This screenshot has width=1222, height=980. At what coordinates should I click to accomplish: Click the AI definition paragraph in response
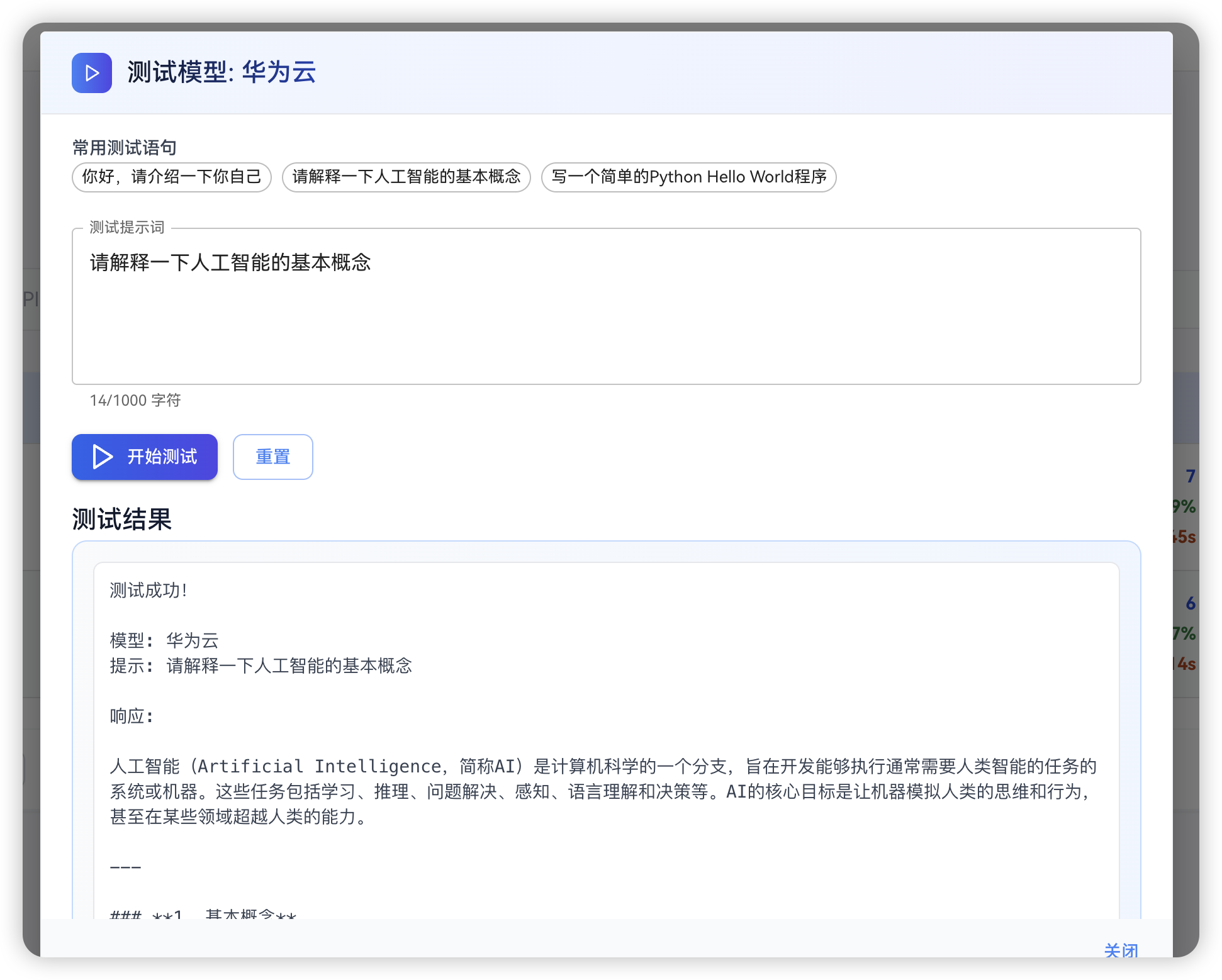click(603, 791)
